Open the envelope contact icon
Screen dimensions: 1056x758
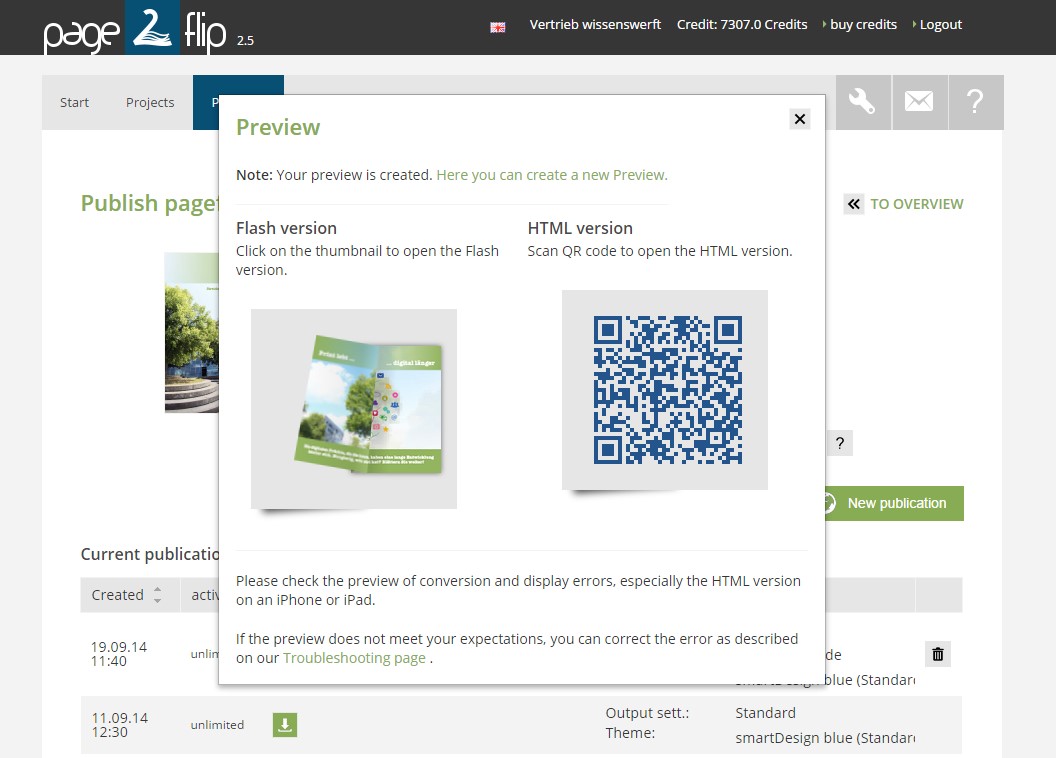pos(919,101)
